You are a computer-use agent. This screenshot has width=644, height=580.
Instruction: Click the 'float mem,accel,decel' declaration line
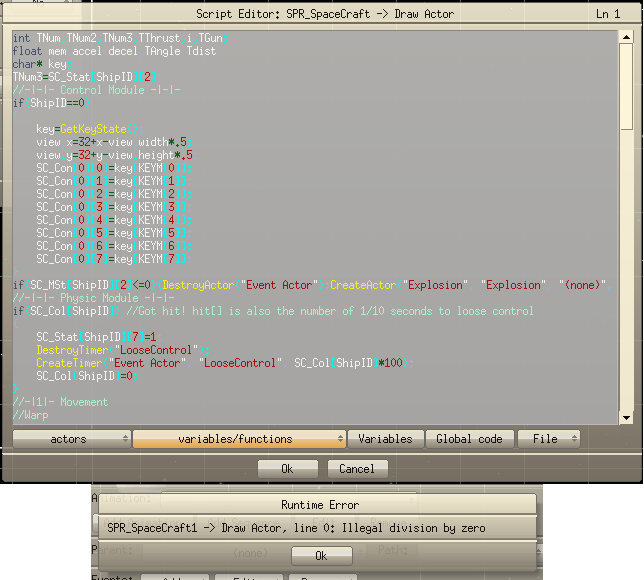click(x=117, y=51)
